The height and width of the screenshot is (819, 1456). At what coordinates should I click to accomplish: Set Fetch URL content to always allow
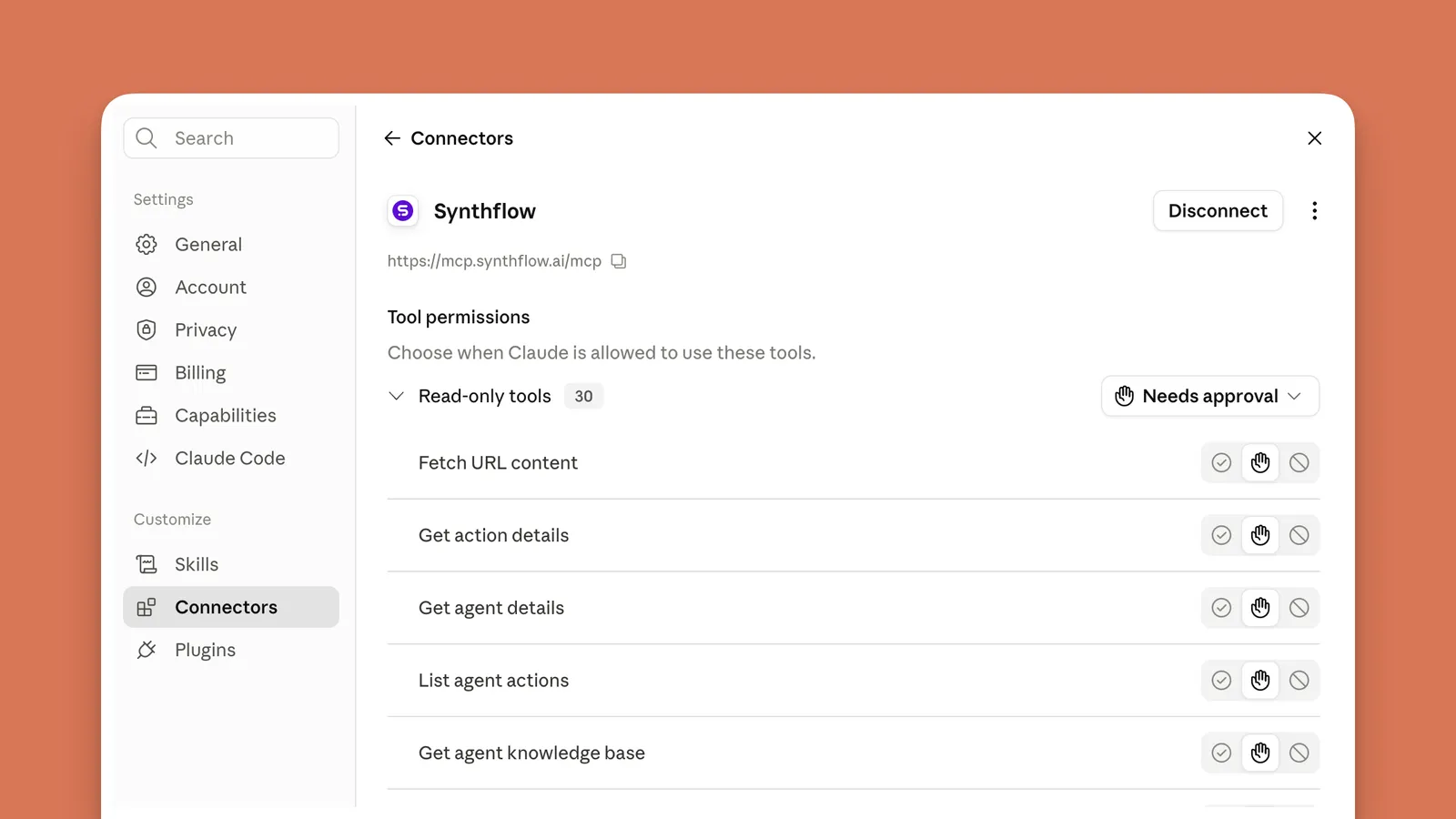coord(1221,463)
